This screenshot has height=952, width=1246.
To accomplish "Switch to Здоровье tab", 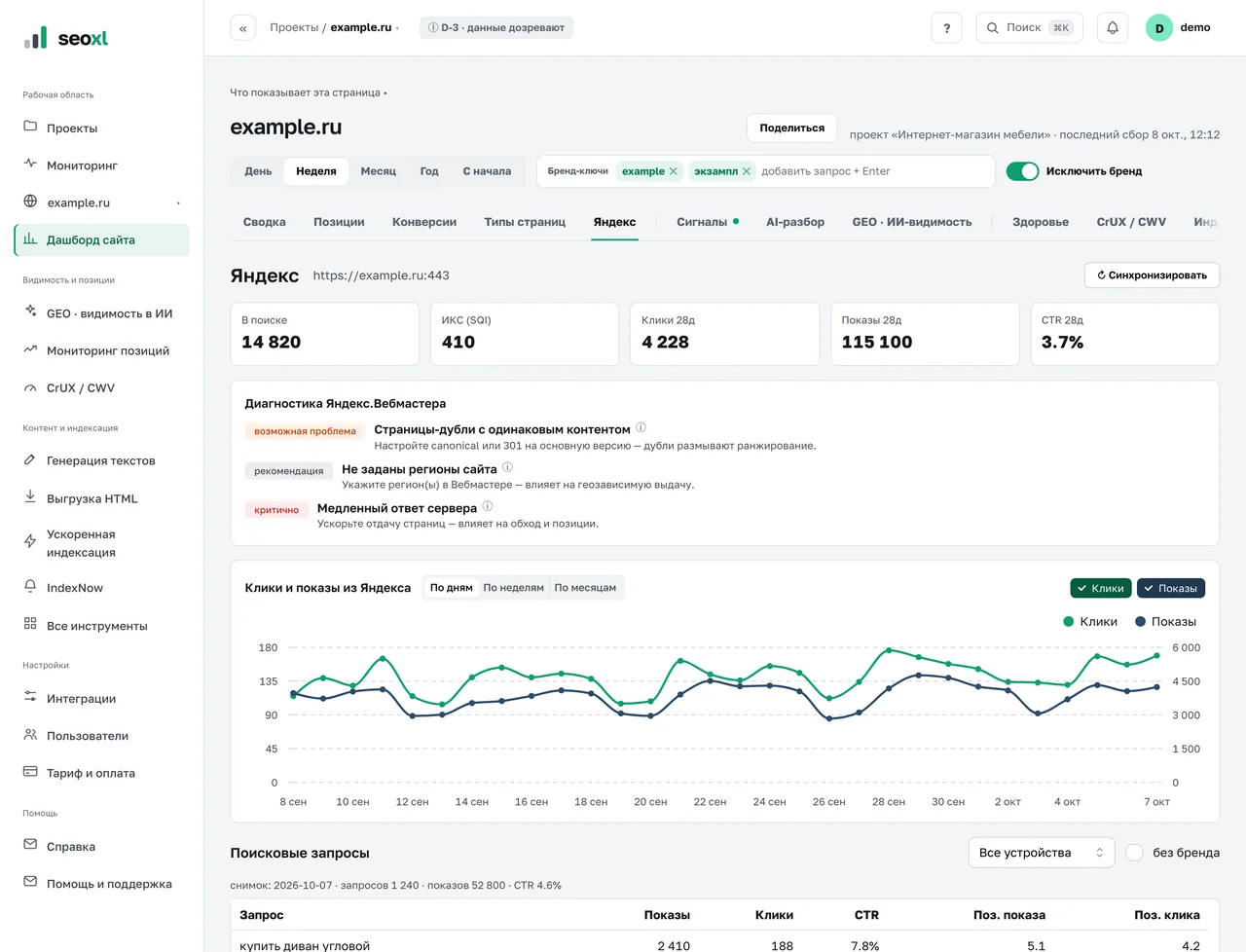I will pyautogui.click(x=1040, y=222).
